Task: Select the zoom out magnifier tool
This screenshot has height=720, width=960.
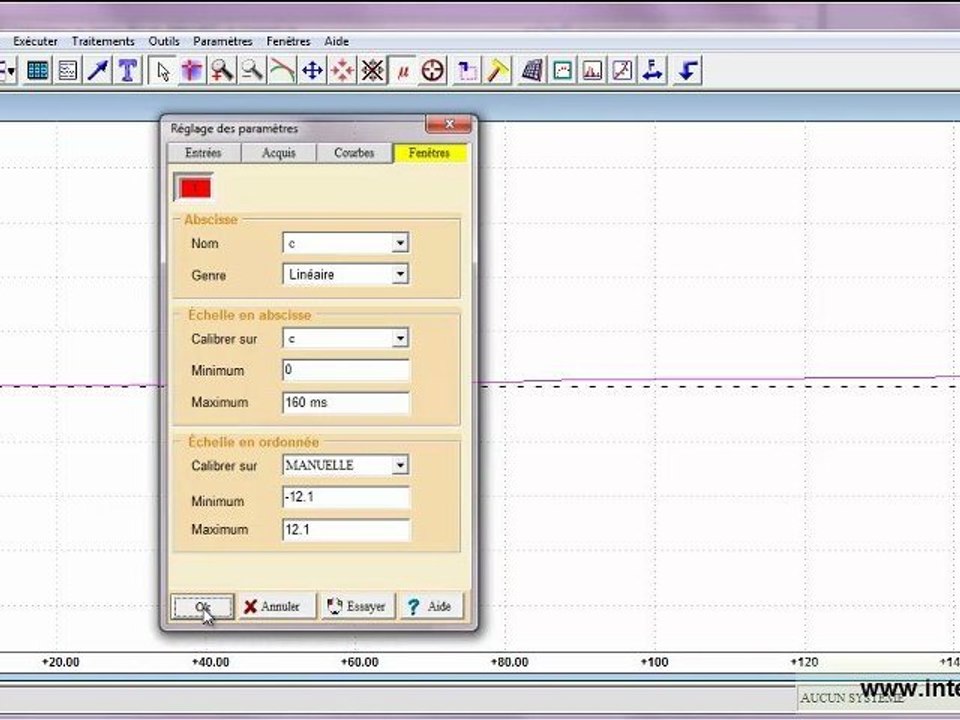Action: click(x=252, y=70)
